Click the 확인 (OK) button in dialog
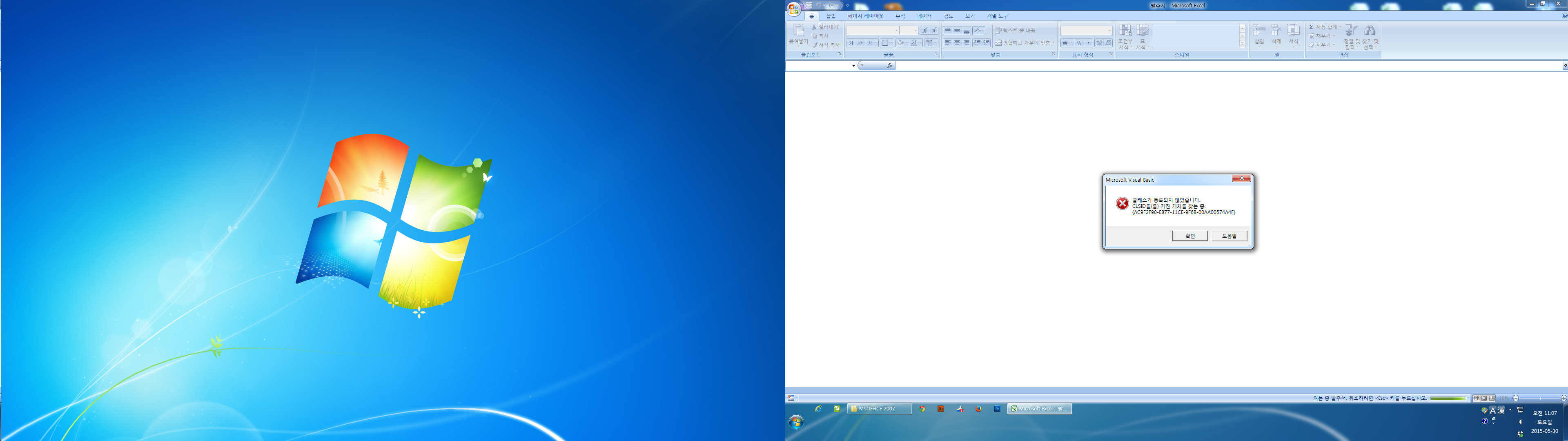The width and height of the screenshot is (1568, 441). 1189,236
